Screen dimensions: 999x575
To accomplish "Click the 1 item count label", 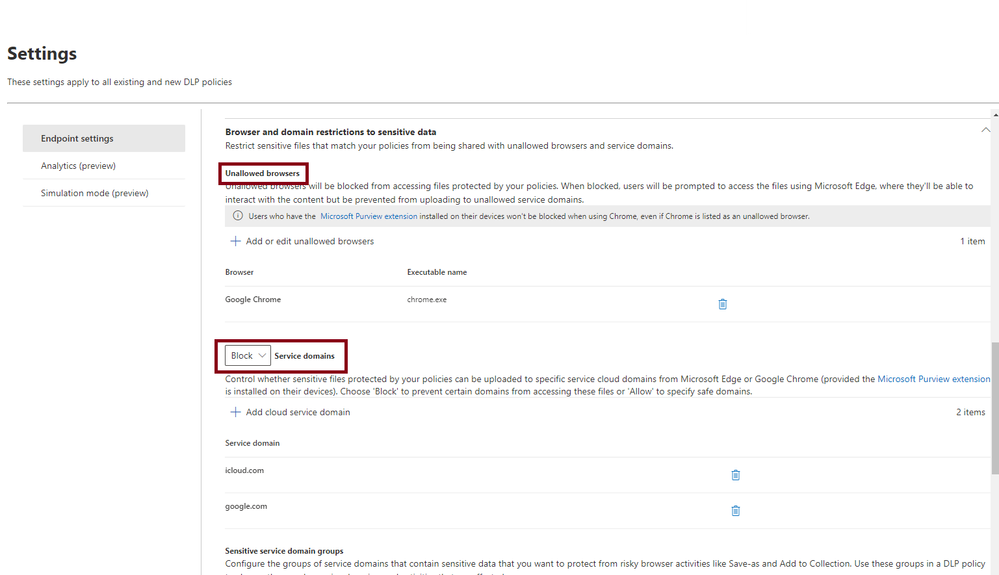I will (x=972, y=241).
